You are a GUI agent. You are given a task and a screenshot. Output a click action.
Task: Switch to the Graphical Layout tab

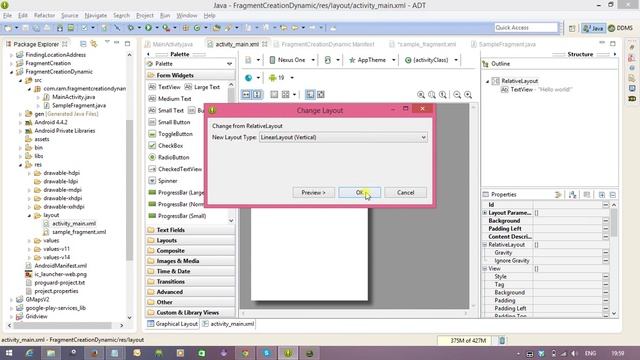pos(173,324)
